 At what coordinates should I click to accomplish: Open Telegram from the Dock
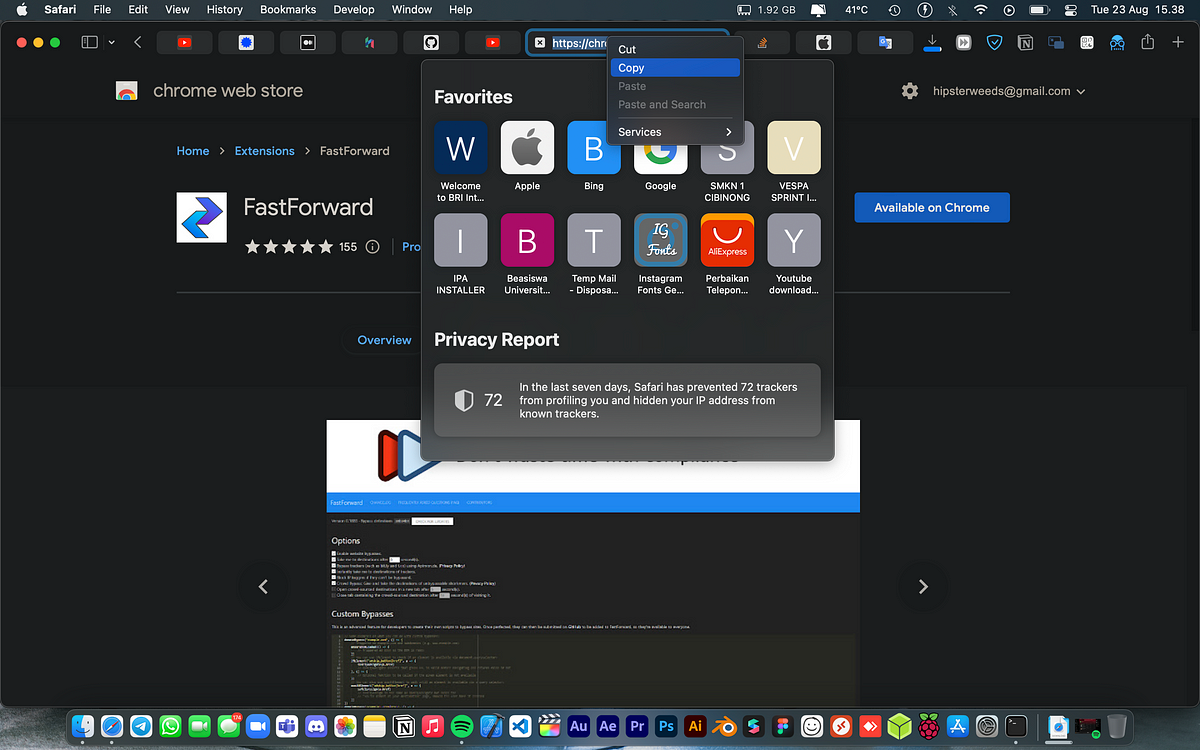(x=142, y=726)
